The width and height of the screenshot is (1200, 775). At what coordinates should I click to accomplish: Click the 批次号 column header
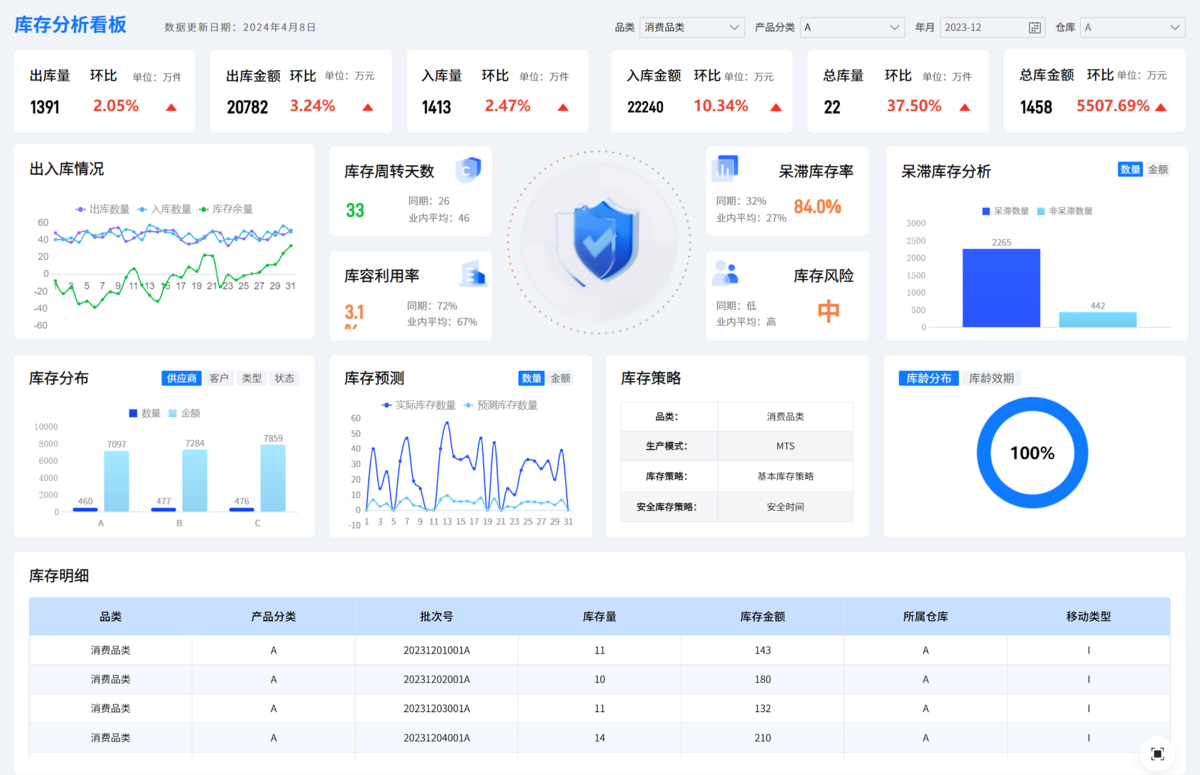coord(437,617)
